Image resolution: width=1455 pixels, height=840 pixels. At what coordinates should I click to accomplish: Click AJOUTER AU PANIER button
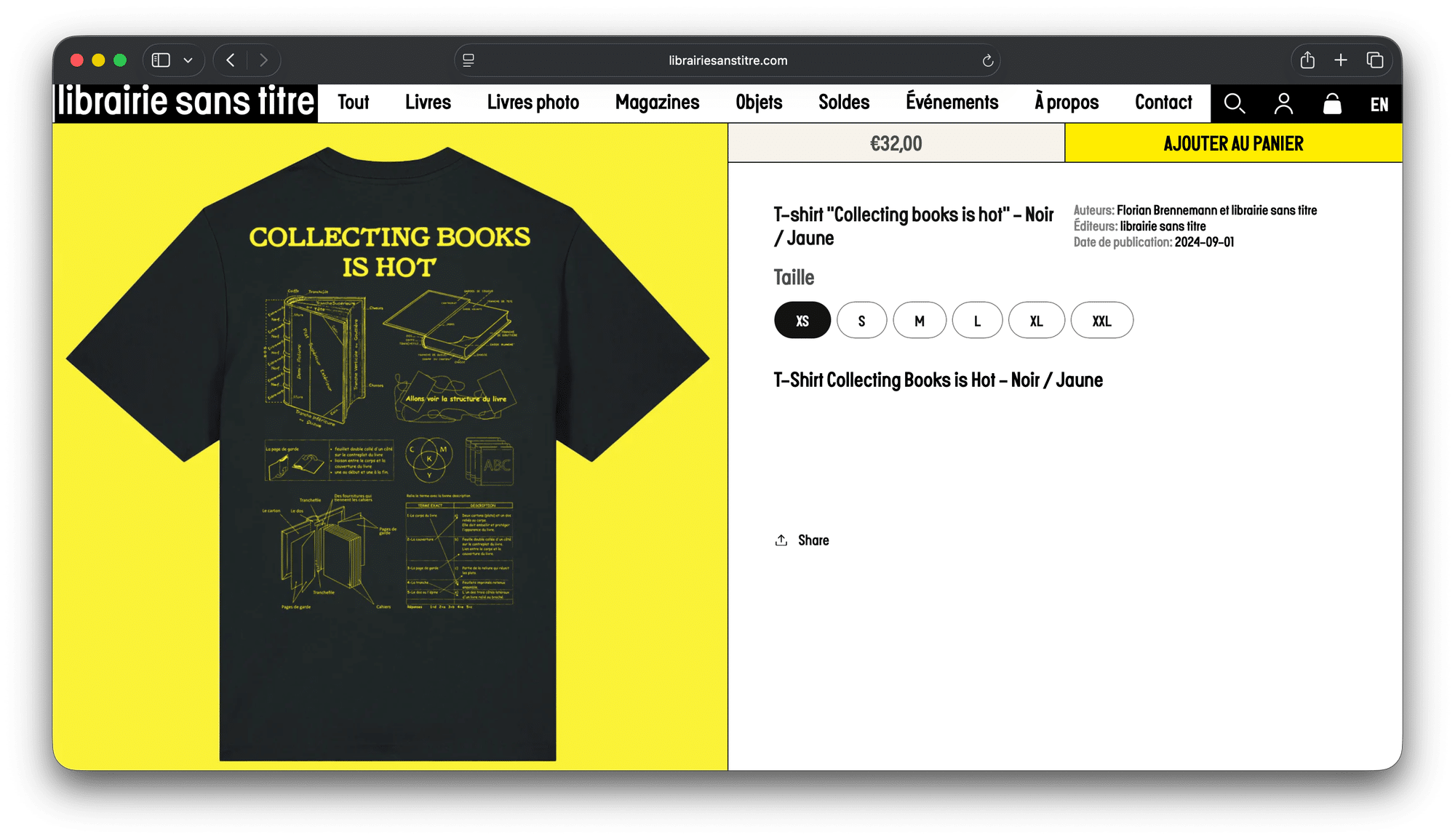click(1233, 143)
